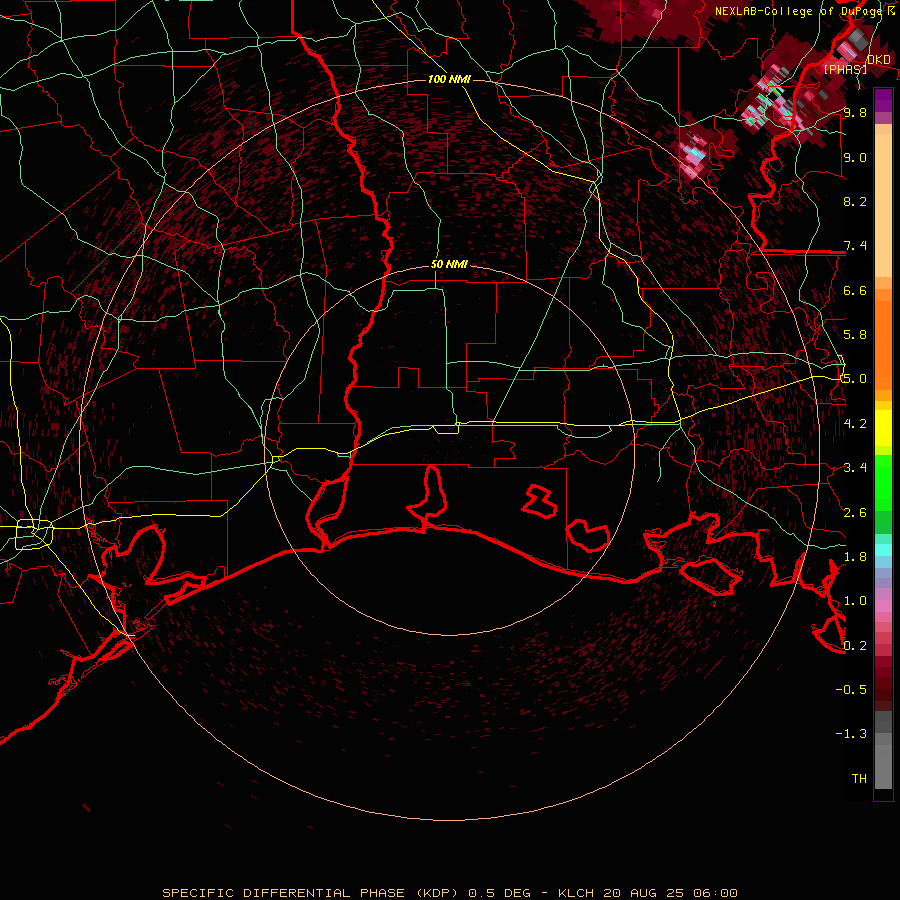Click the 3.4 scale value
Viewport: 900px width, 900px height.
(x=855, y=468)
